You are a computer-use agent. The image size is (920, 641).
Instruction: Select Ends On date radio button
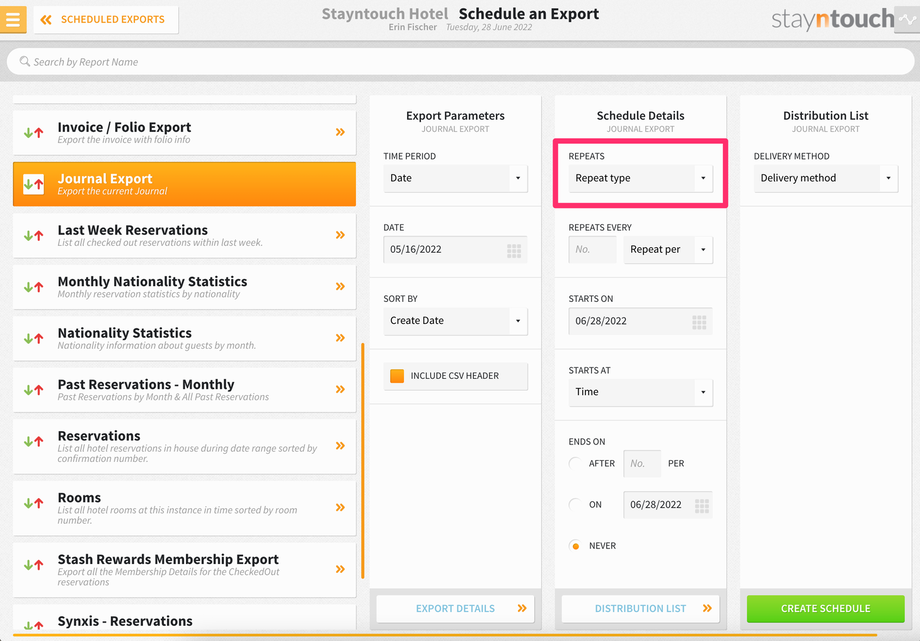pyautogui.click(x=576, y=504)
